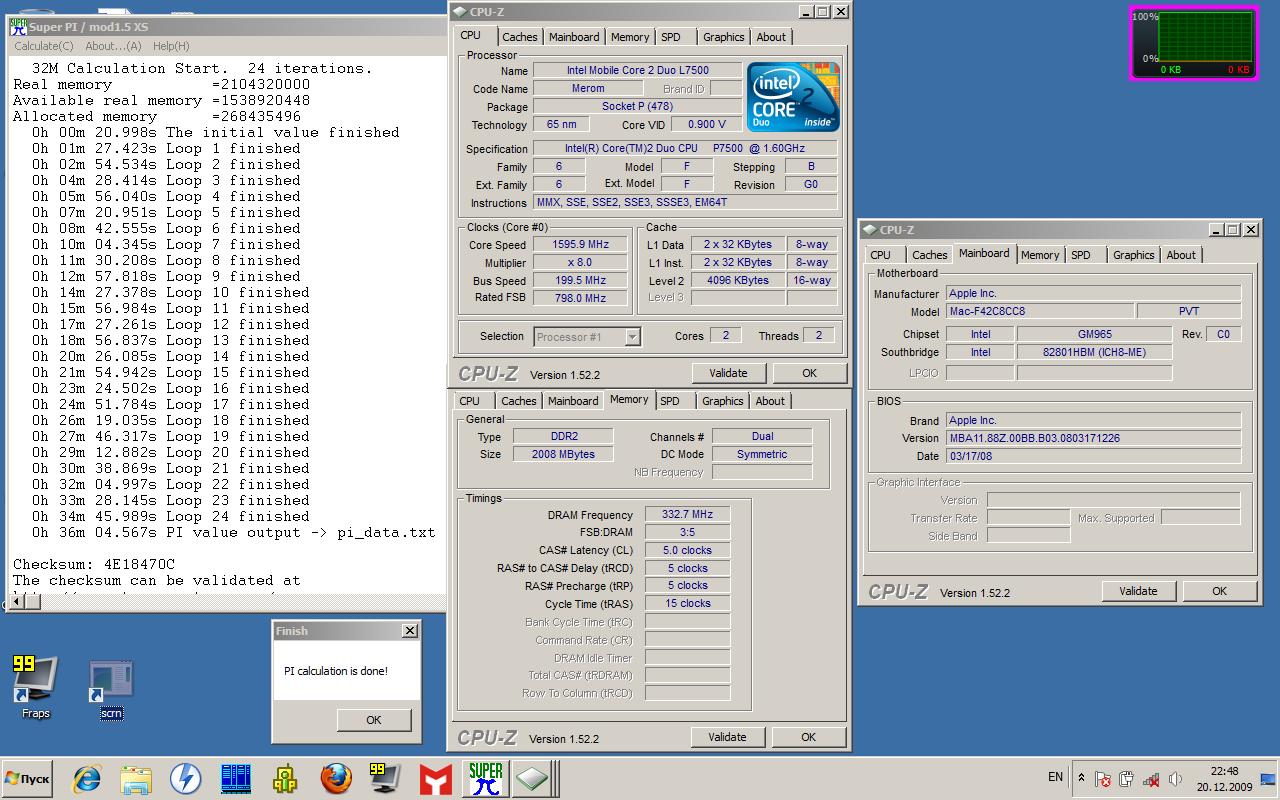Switch to Caches tab in top CPU-Z window
The width and height of the screenshot is (1280, 800).
coord(519,37)
